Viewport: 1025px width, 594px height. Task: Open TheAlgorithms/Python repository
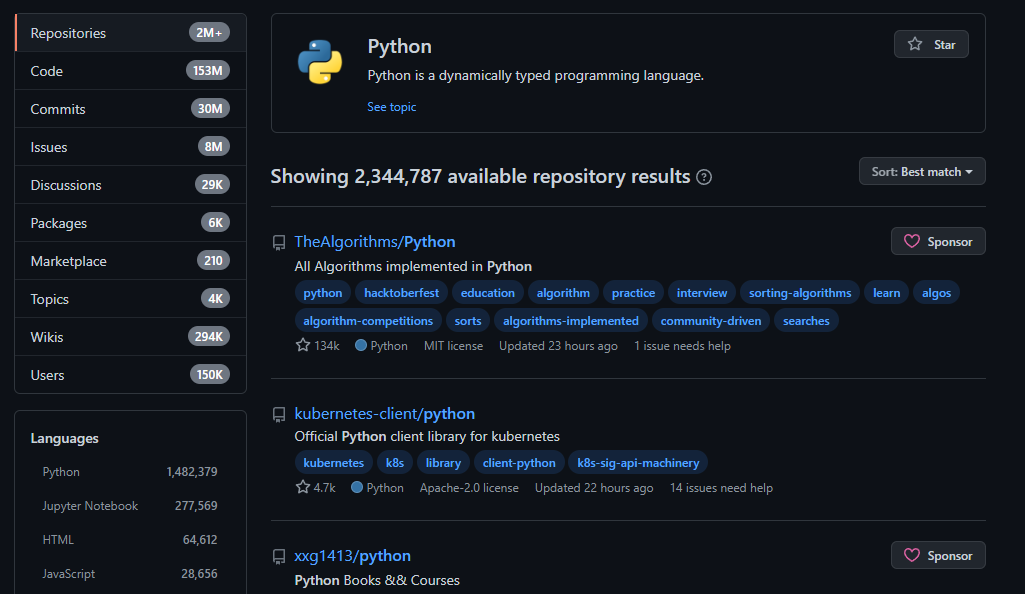[x=375, y=242]
